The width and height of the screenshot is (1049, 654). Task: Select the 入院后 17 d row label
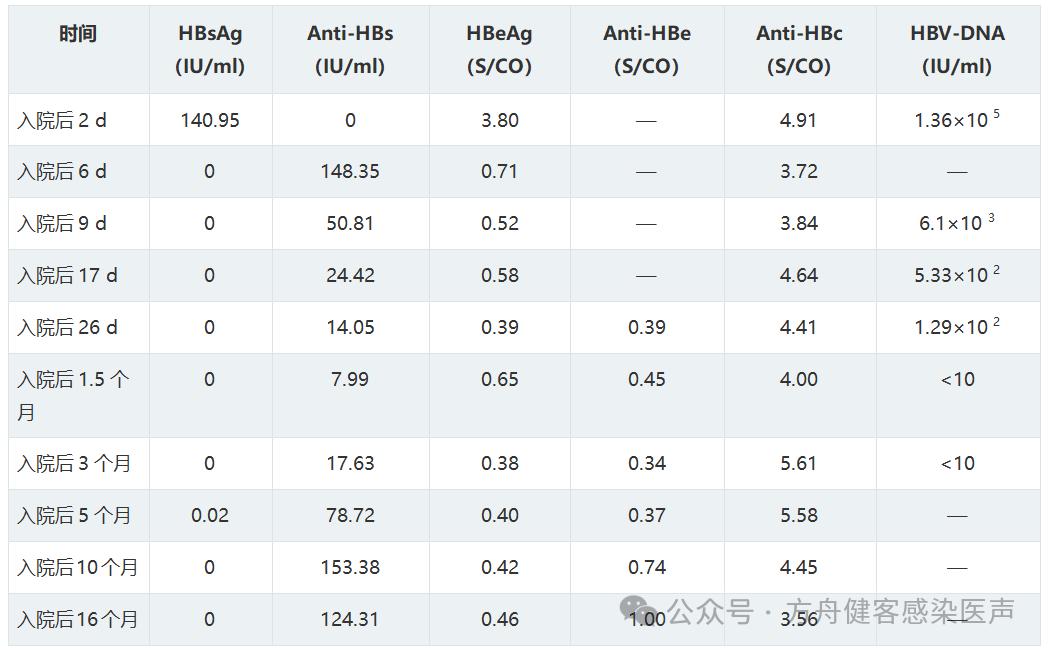(67, 276)
